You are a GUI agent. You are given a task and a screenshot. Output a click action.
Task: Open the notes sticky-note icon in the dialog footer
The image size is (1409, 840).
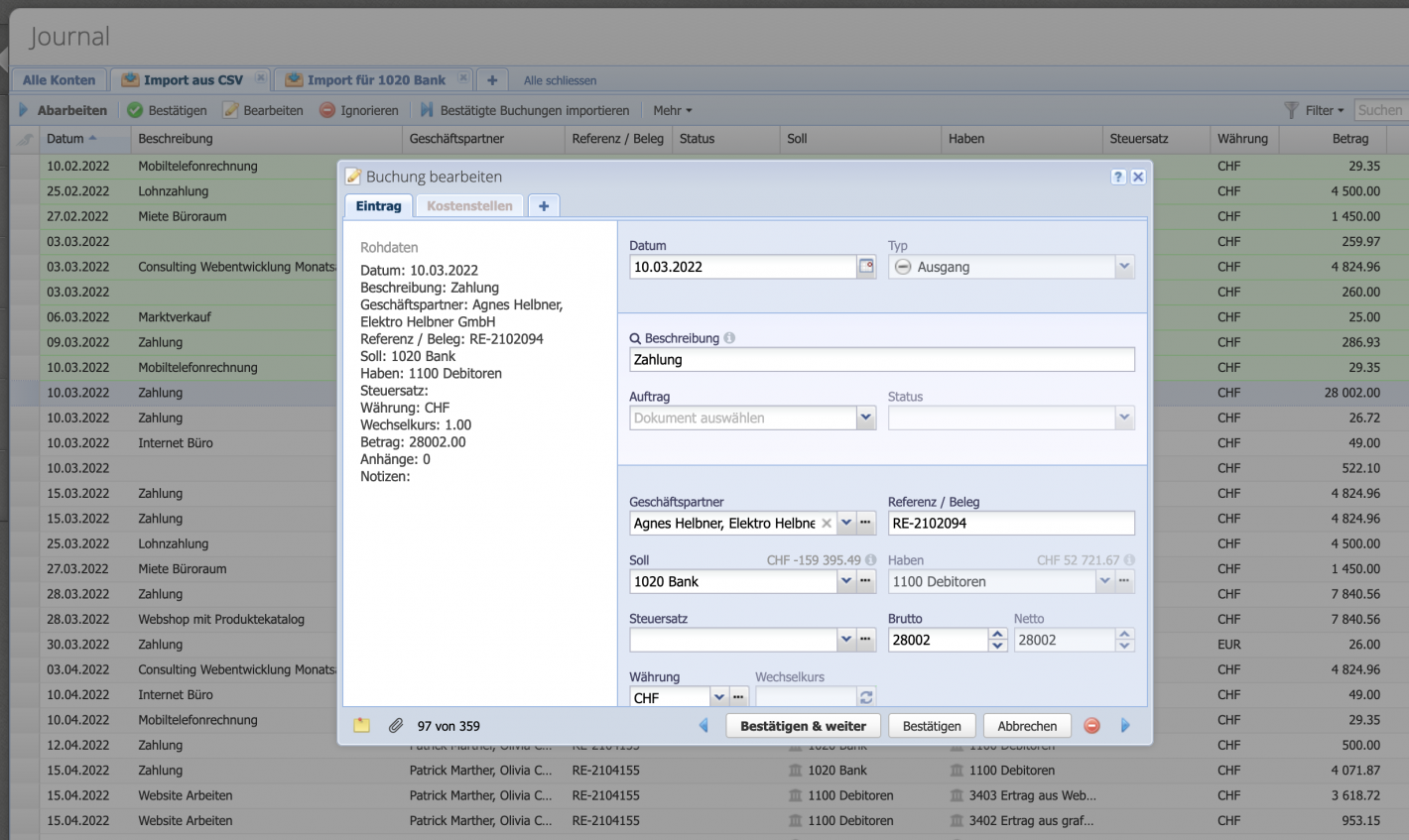361,725
